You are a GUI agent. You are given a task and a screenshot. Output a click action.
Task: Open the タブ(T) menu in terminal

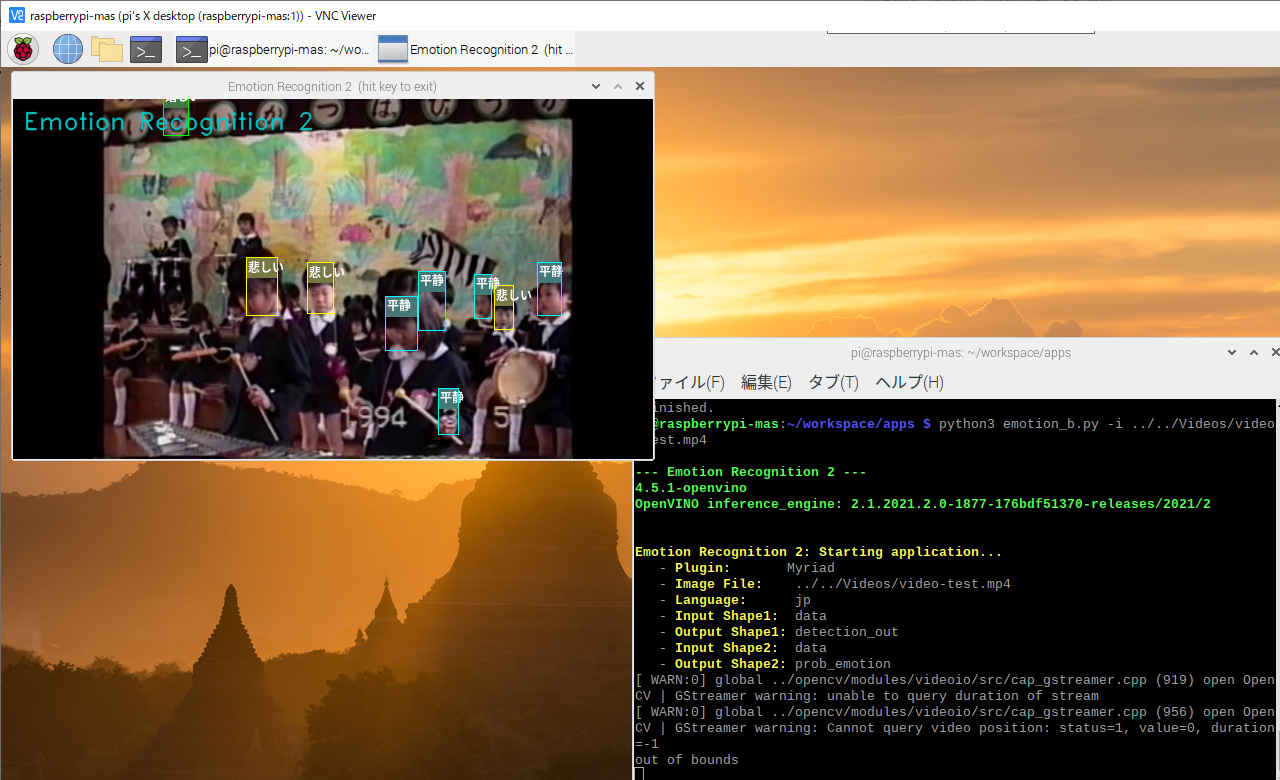[833, 382]
